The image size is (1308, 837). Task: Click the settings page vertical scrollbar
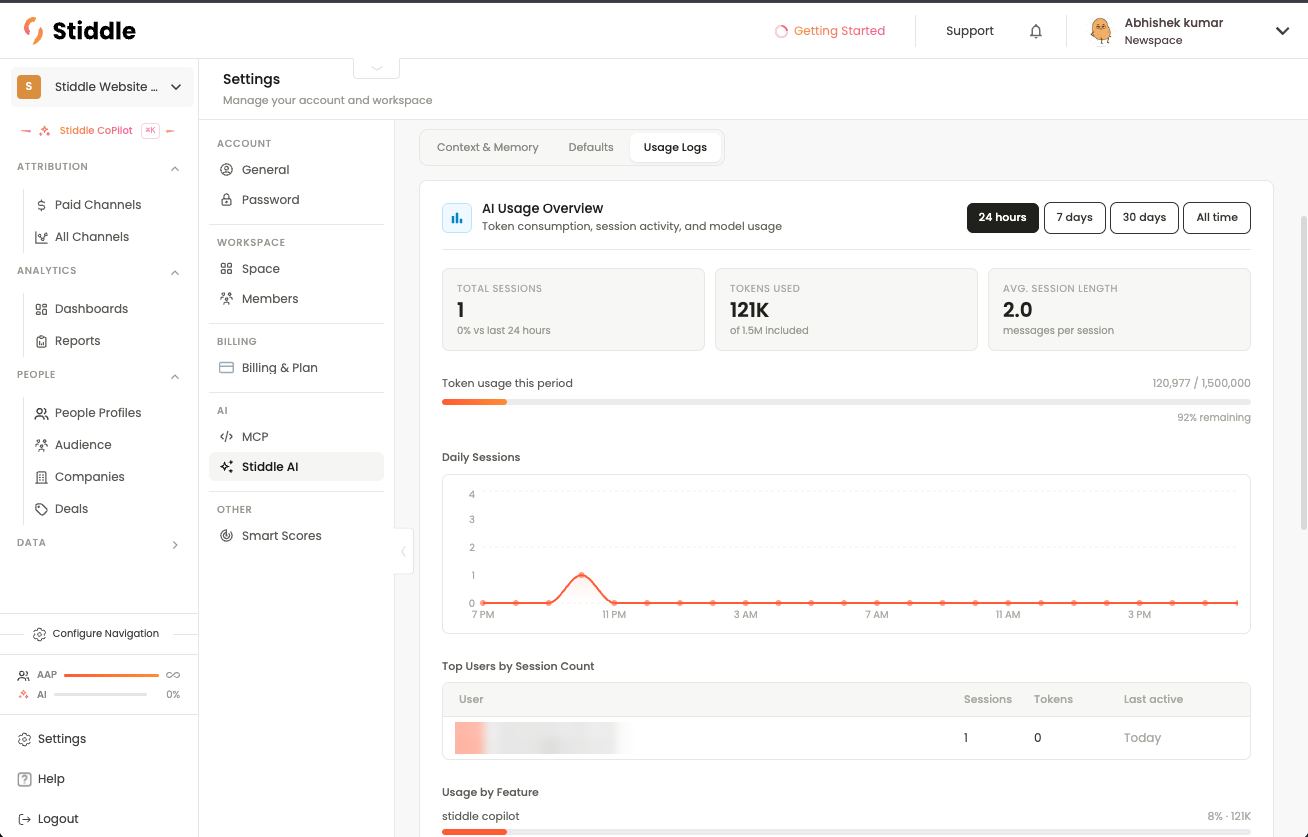pos(1303,373)
